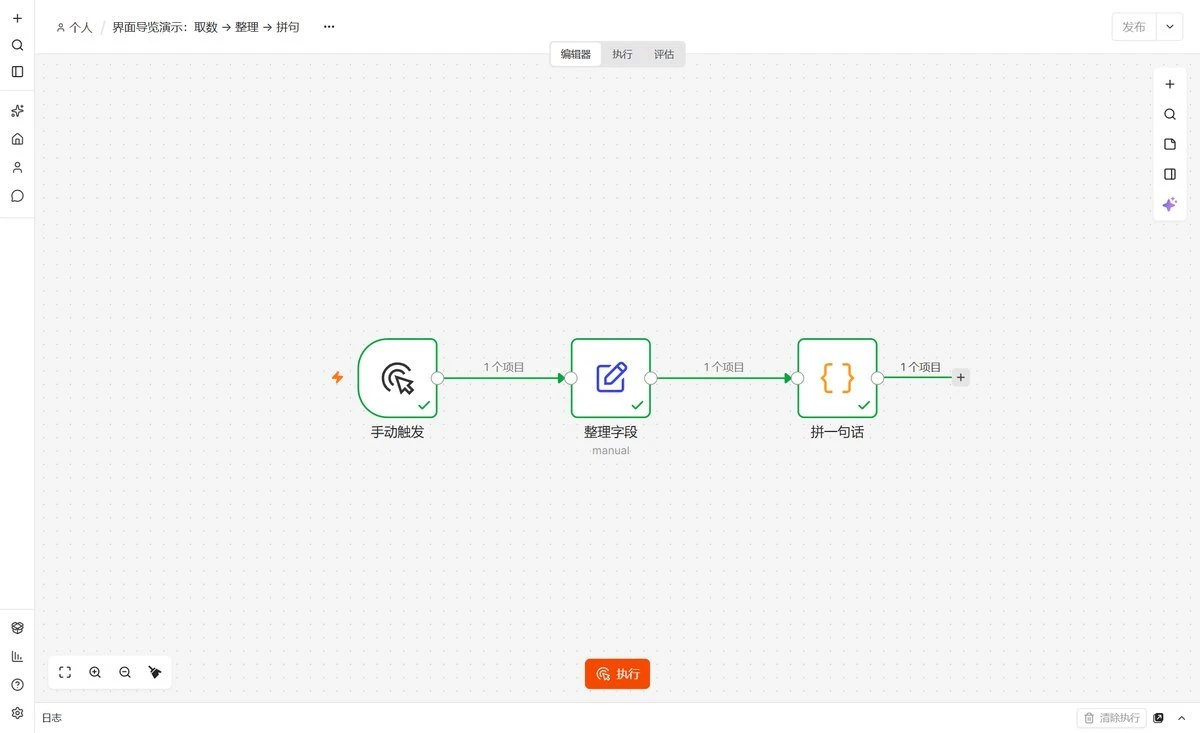Open the help question mark icon

(x=17, y=685)
